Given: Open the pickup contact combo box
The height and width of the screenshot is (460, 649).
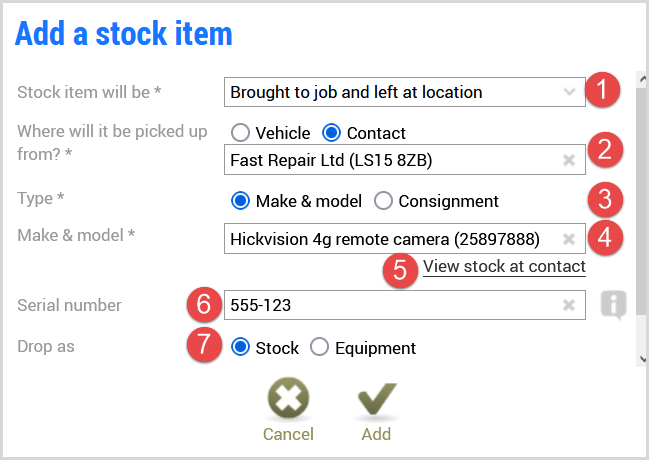Looking at the screenshot, I should 405,160.
